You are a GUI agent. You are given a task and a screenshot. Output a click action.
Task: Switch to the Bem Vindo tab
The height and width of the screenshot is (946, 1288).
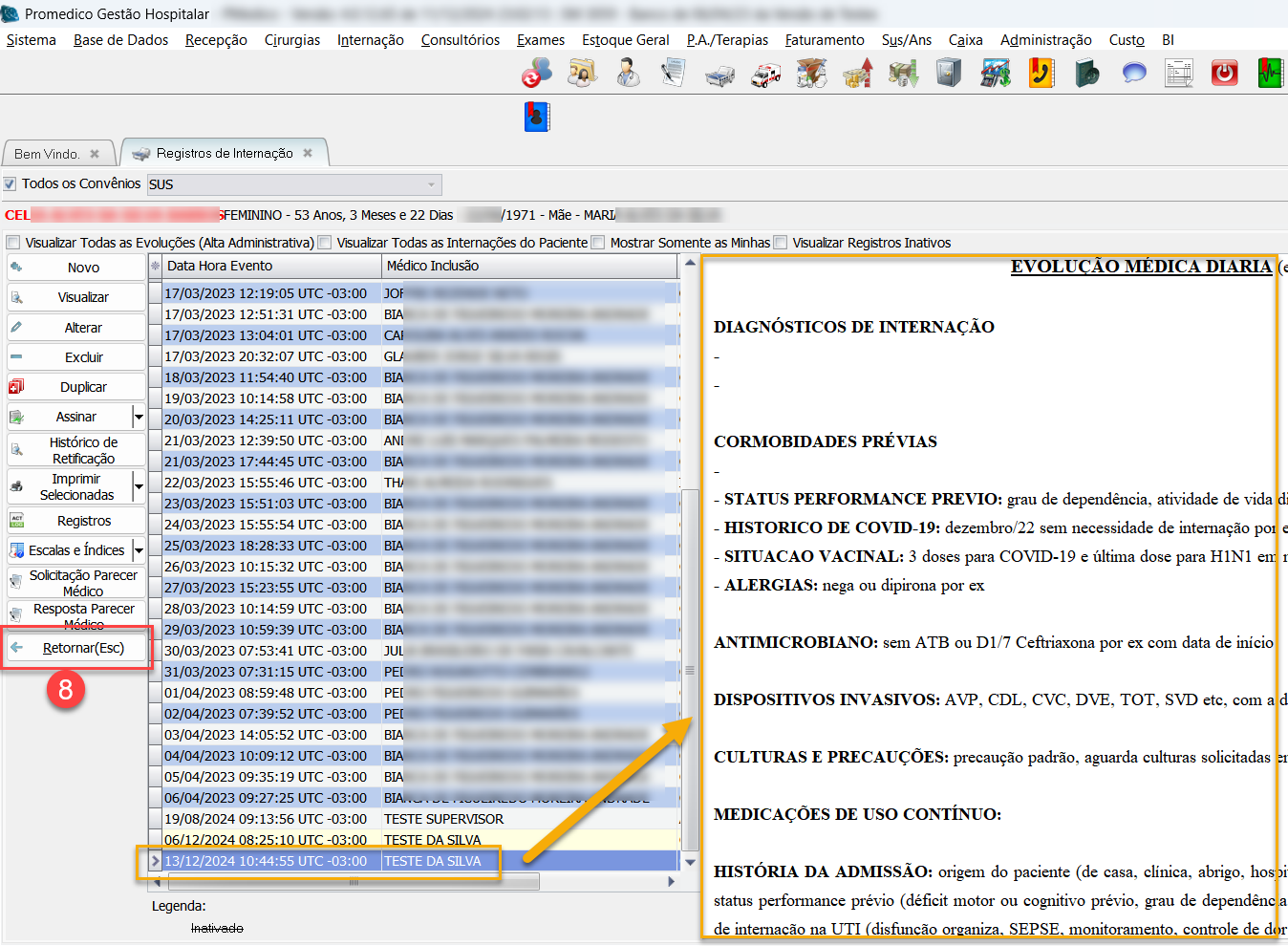[x=48, y=154]
